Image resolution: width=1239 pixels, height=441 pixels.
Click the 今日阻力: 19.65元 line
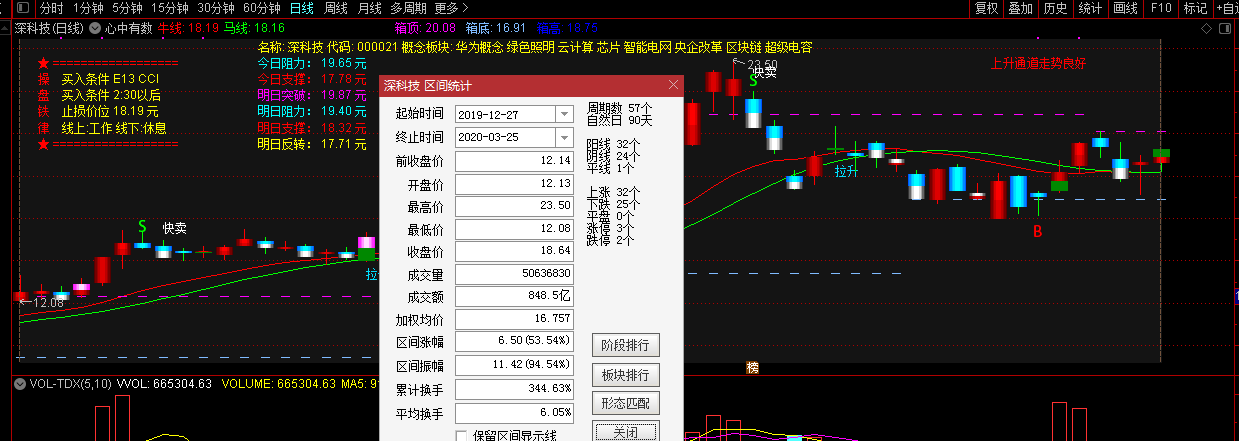click(312, 62)
